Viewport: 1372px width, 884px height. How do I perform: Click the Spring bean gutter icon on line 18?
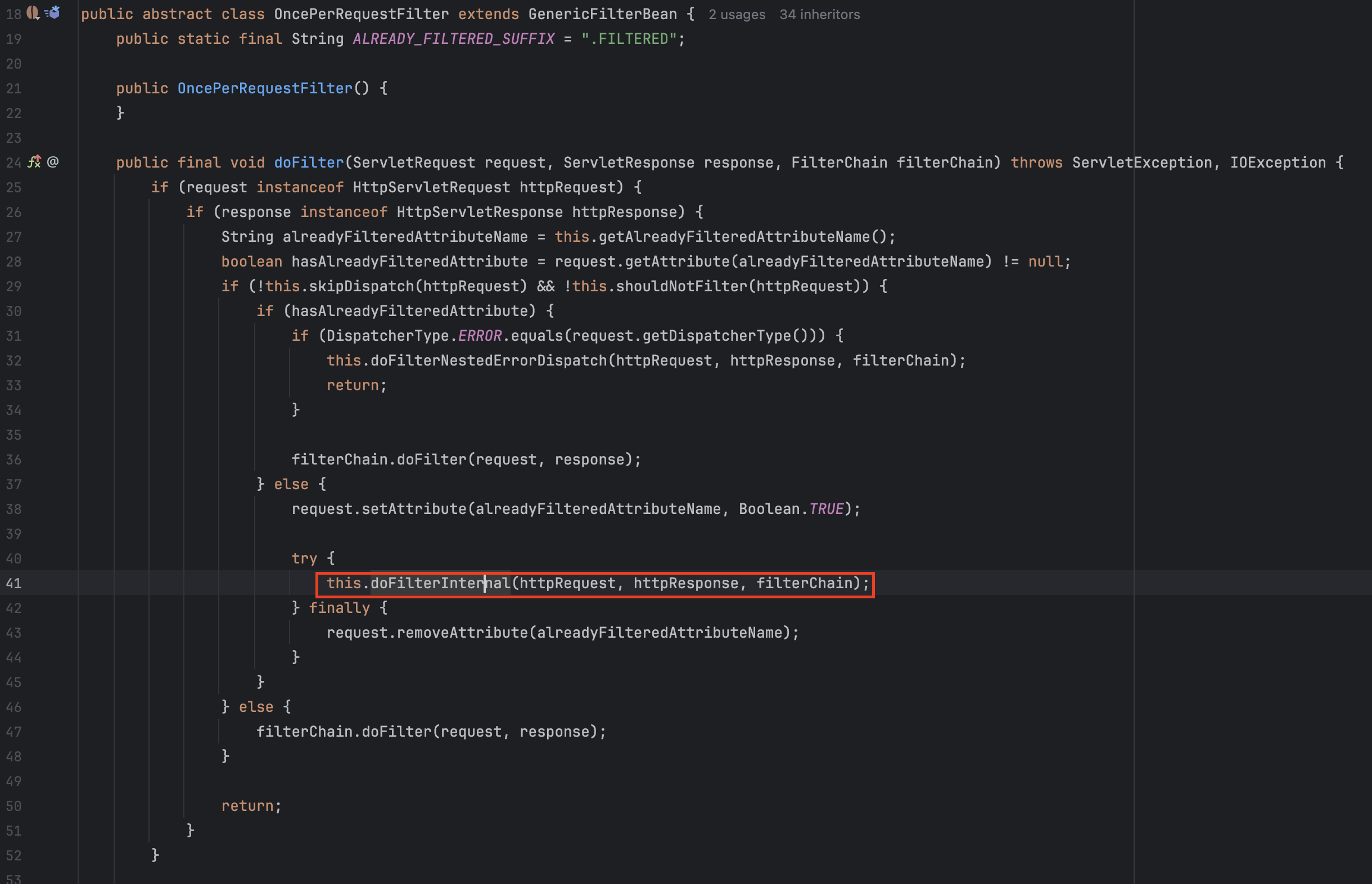click(33, 12)
